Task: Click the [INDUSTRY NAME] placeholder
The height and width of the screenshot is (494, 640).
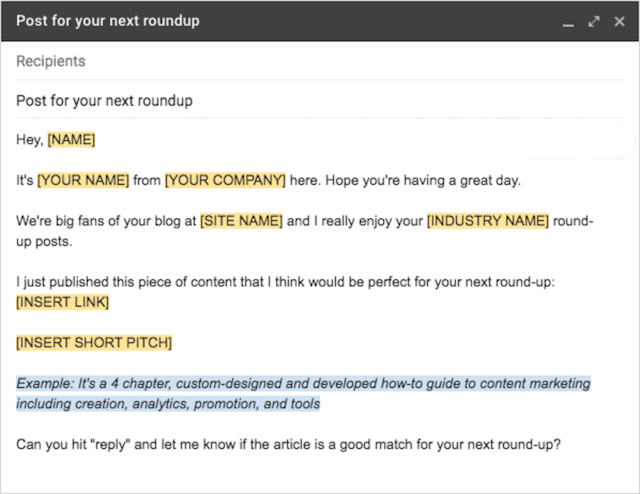Action: click(x=488, y=220)
